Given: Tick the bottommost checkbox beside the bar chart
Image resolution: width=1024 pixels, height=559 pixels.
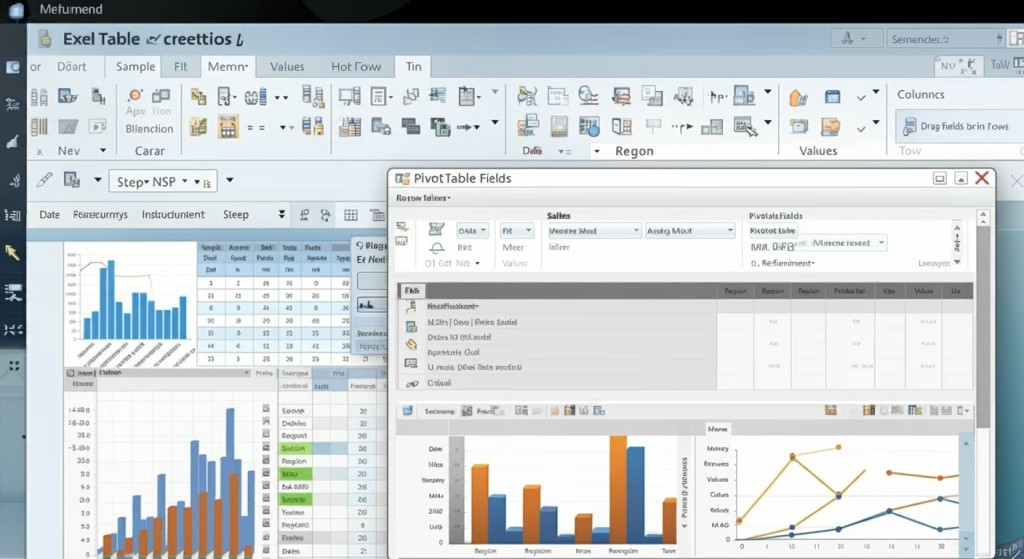Looking at the screenshot, I should click(x=266, y=551).
